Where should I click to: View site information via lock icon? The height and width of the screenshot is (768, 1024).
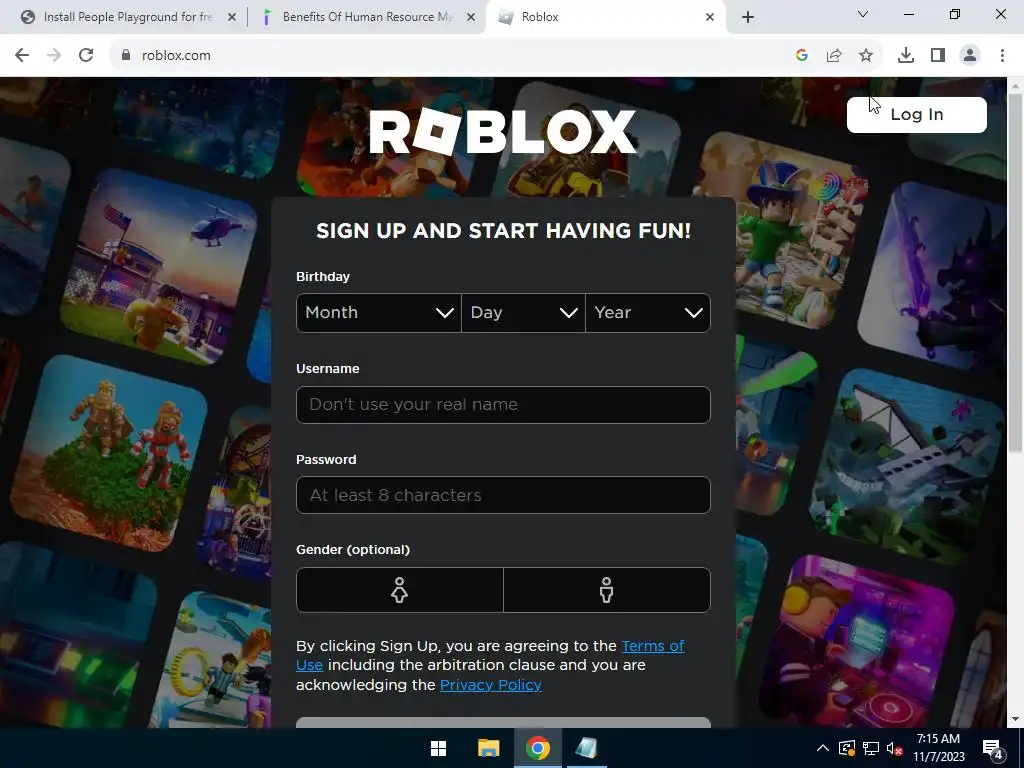coord(126,56)
